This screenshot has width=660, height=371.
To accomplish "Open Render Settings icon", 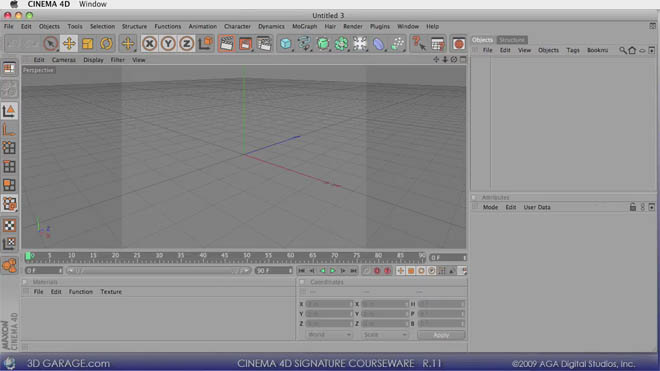I will (264, 43).
